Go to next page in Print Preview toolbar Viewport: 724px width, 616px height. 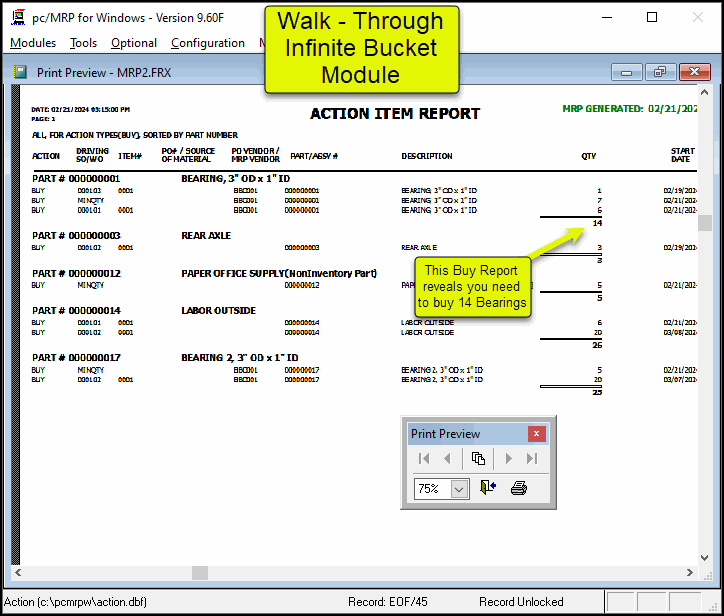point(508,459)
